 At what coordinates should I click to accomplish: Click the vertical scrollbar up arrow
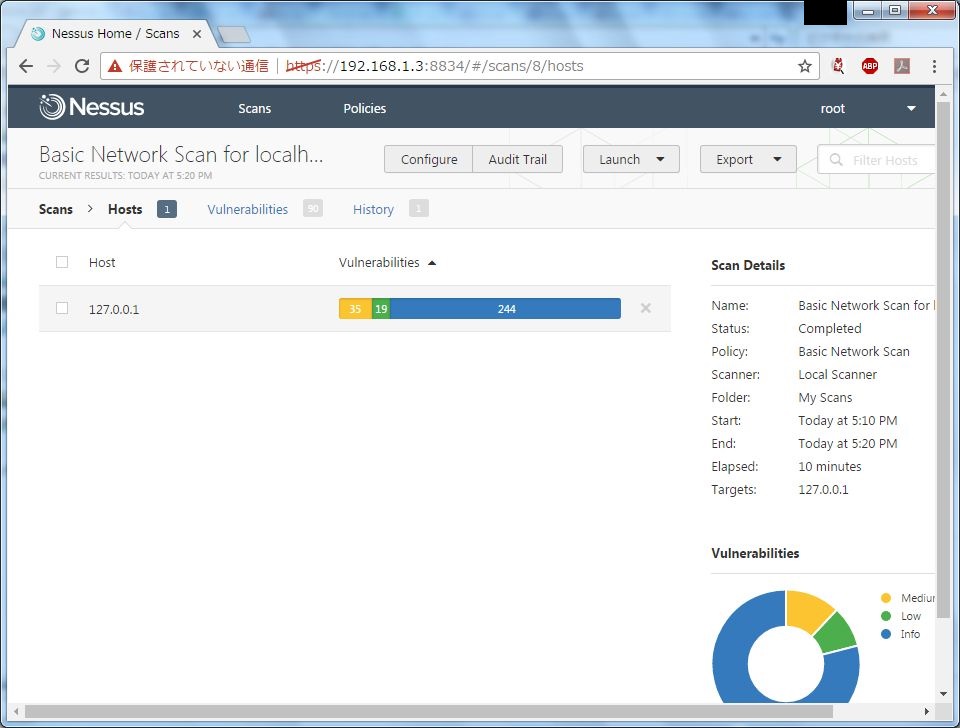pyautogui.click(x=943, y=94)
